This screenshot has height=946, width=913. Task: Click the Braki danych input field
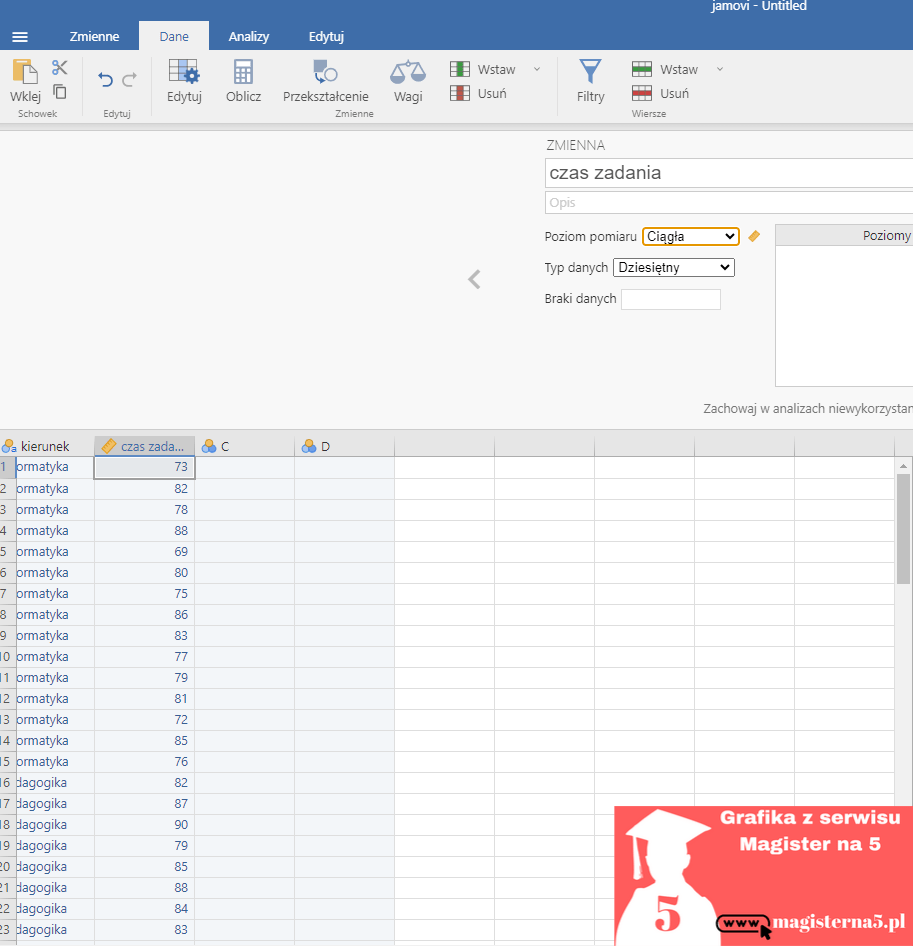(670, 299)
